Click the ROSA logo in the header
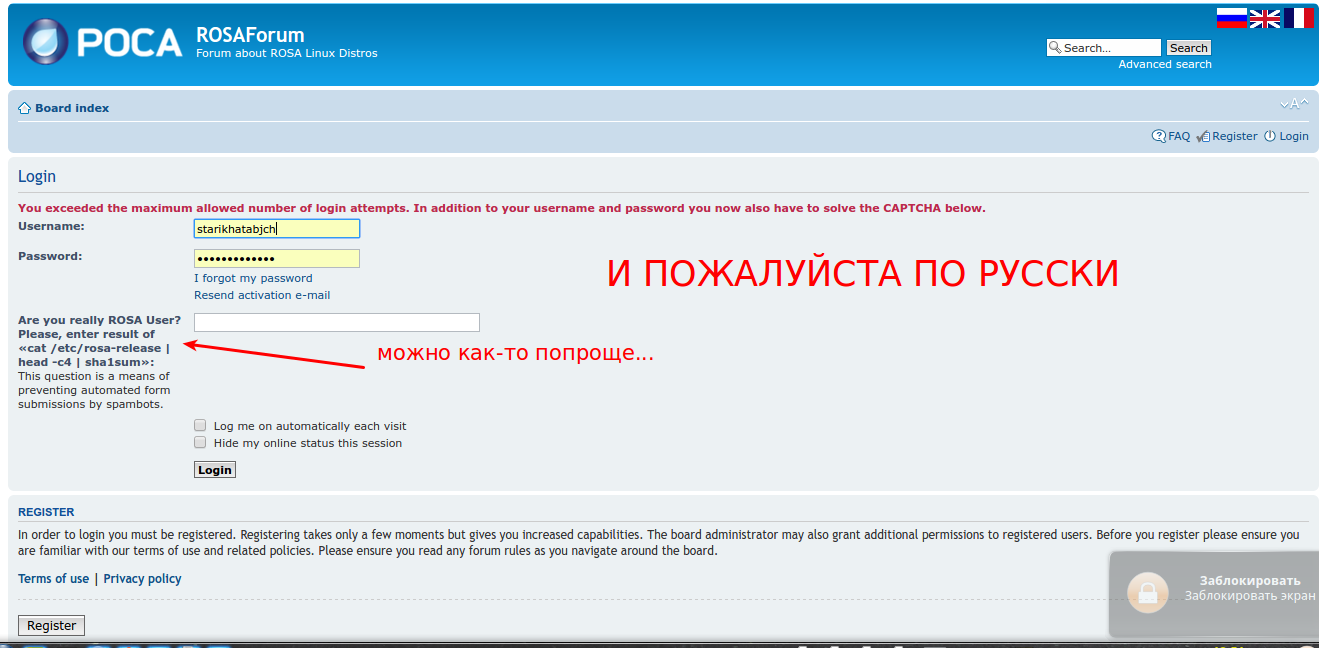 pos(103,42)
